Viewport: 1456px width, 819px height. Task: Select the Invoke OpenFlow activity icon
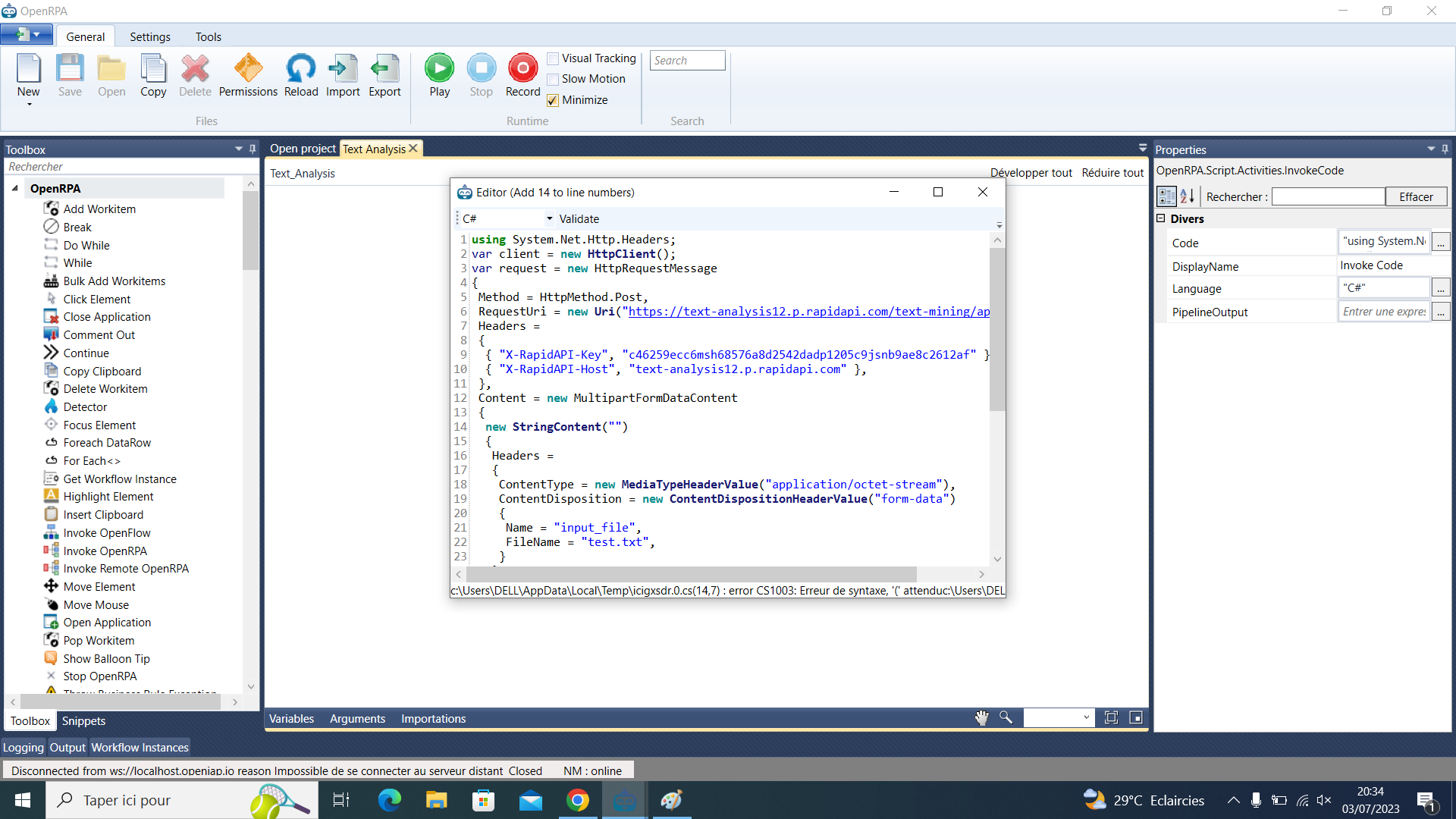51,532
